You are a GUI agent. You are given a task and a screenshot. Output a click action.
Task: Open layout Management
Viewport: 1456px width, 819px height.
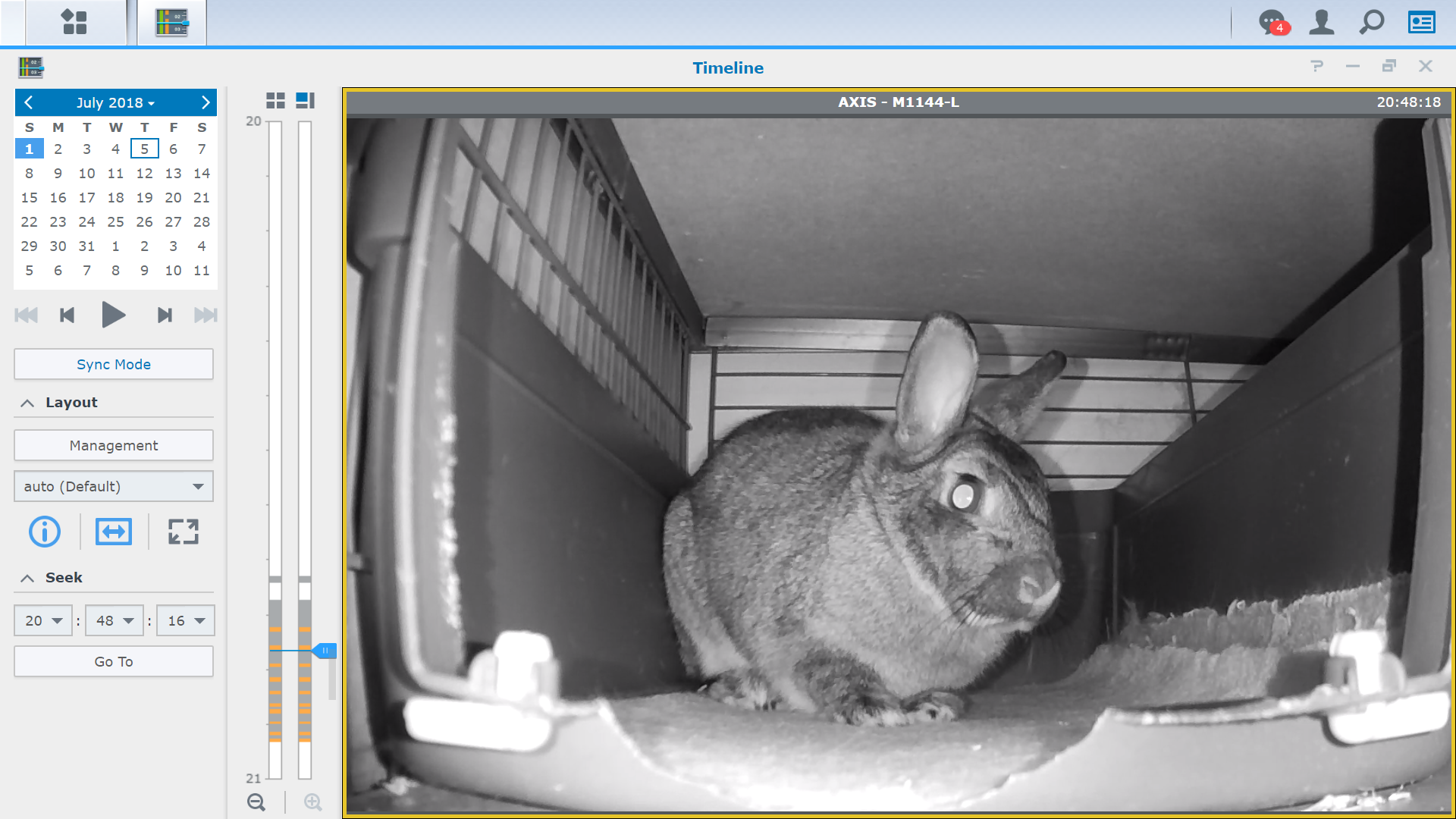point(114,445)
